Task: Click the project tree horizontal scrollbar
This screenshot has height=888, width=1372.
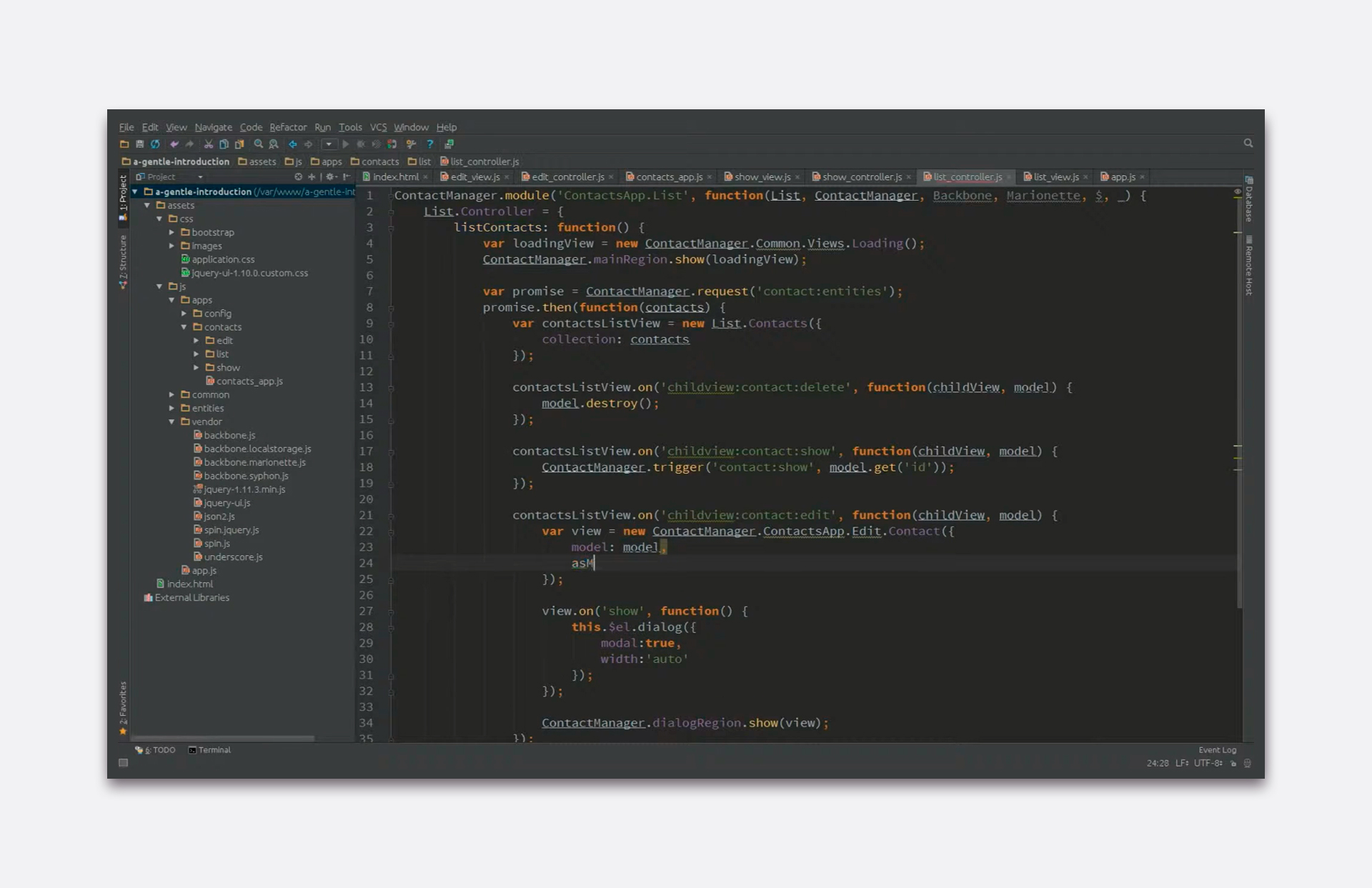Action: 223,738
